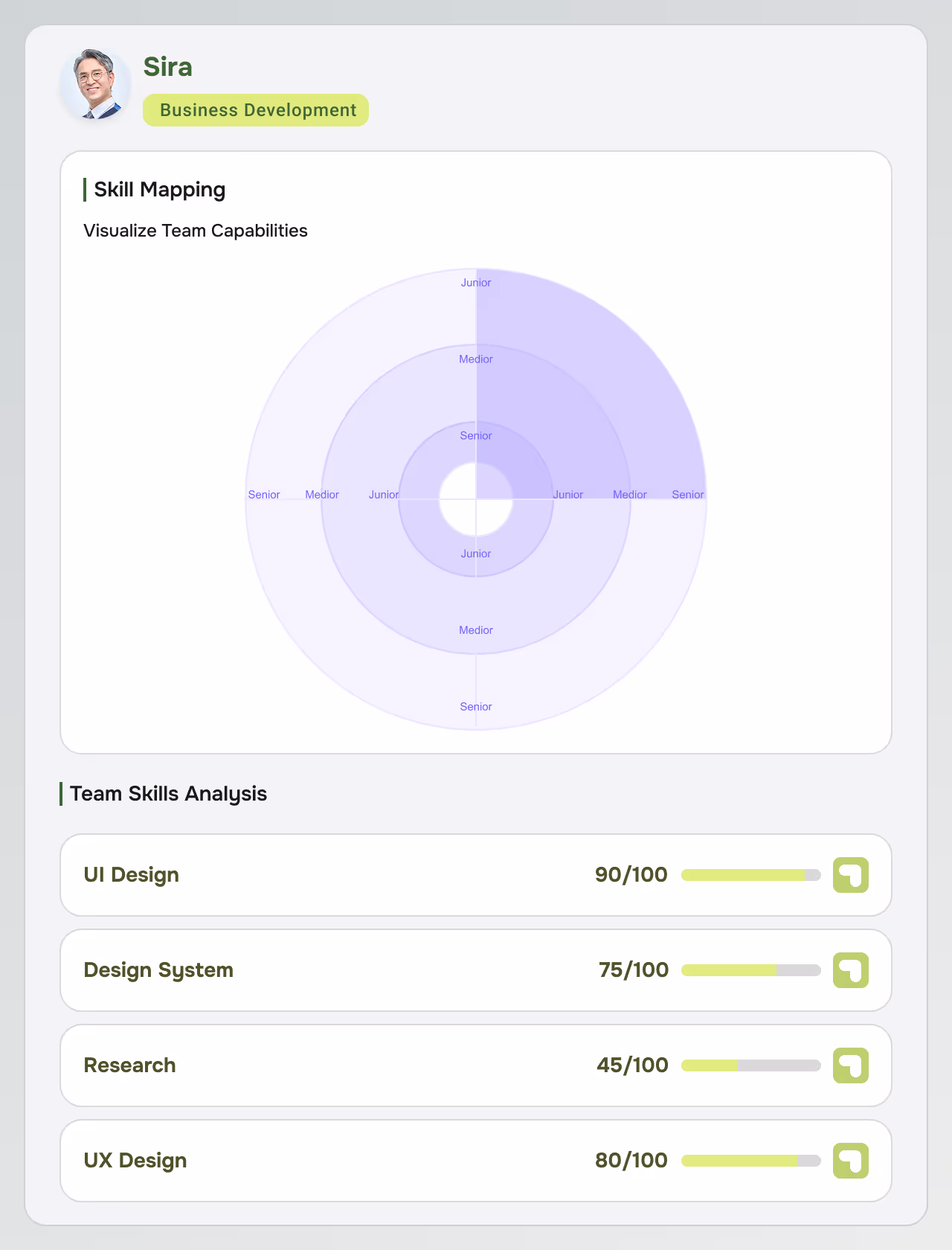Click the white center circle of chart

pyautogui.click(x=476, y=499)
